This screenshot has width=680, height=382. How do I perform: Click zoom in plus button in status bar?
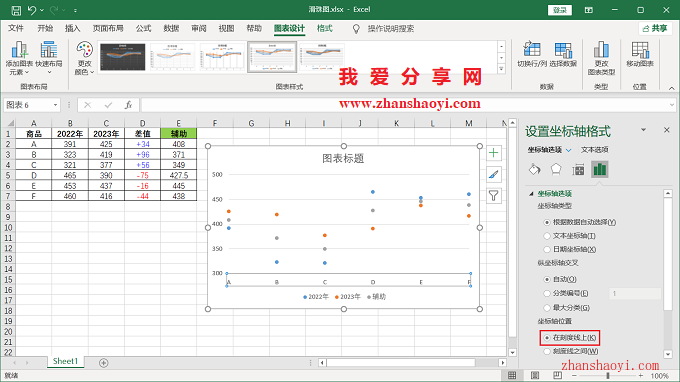click(x=641, y=375)
